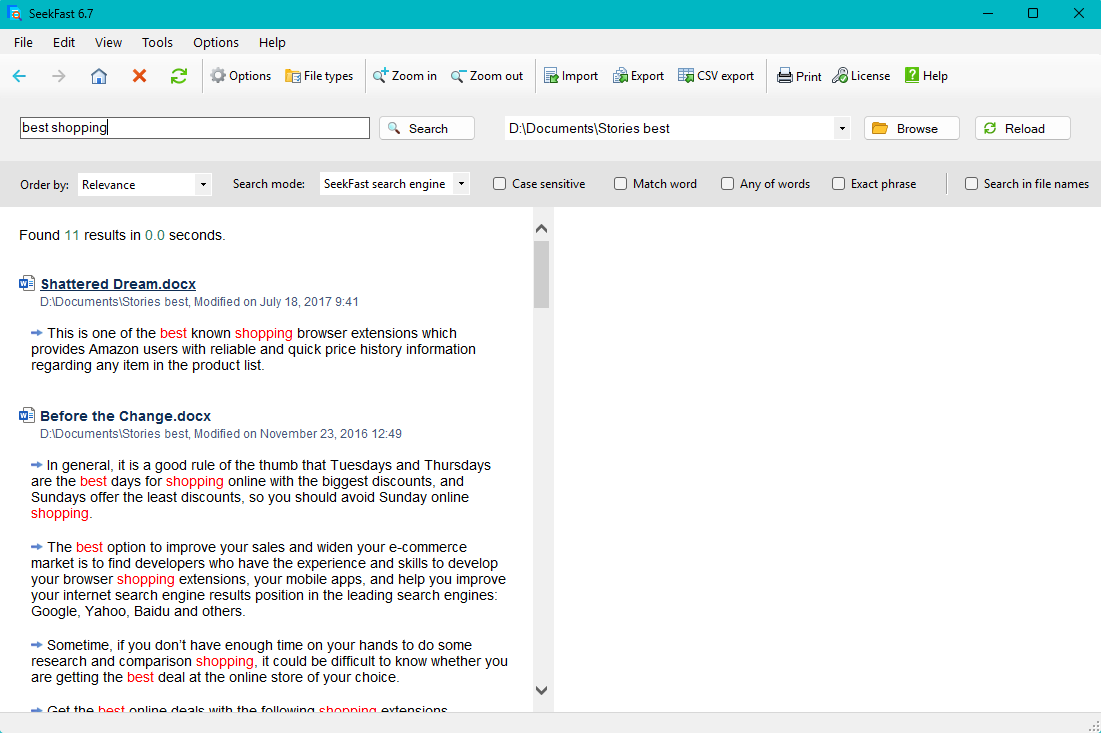Zoom in on the search results
The image size is (1101, 733).
(x=404, y=75)
